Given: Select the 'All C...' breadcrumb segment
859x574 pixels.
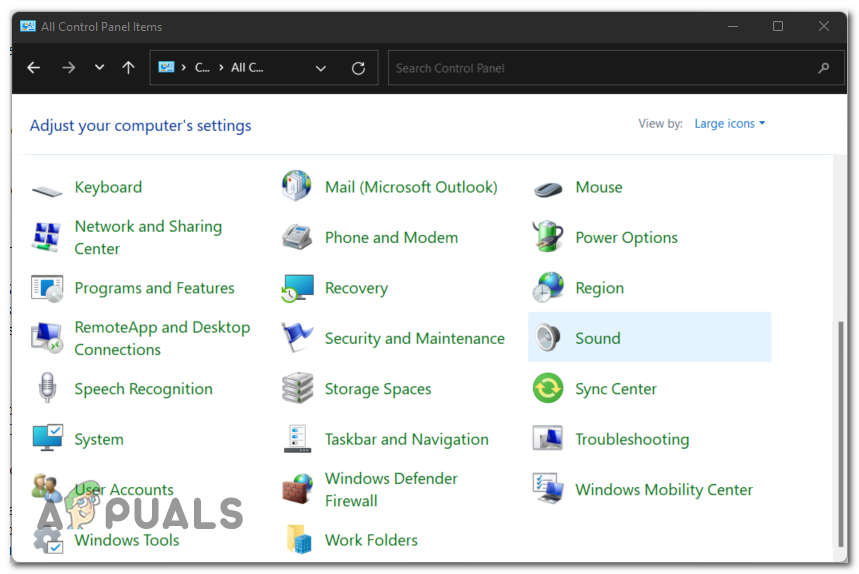Looking at the screenshot, I should [247, 68].
